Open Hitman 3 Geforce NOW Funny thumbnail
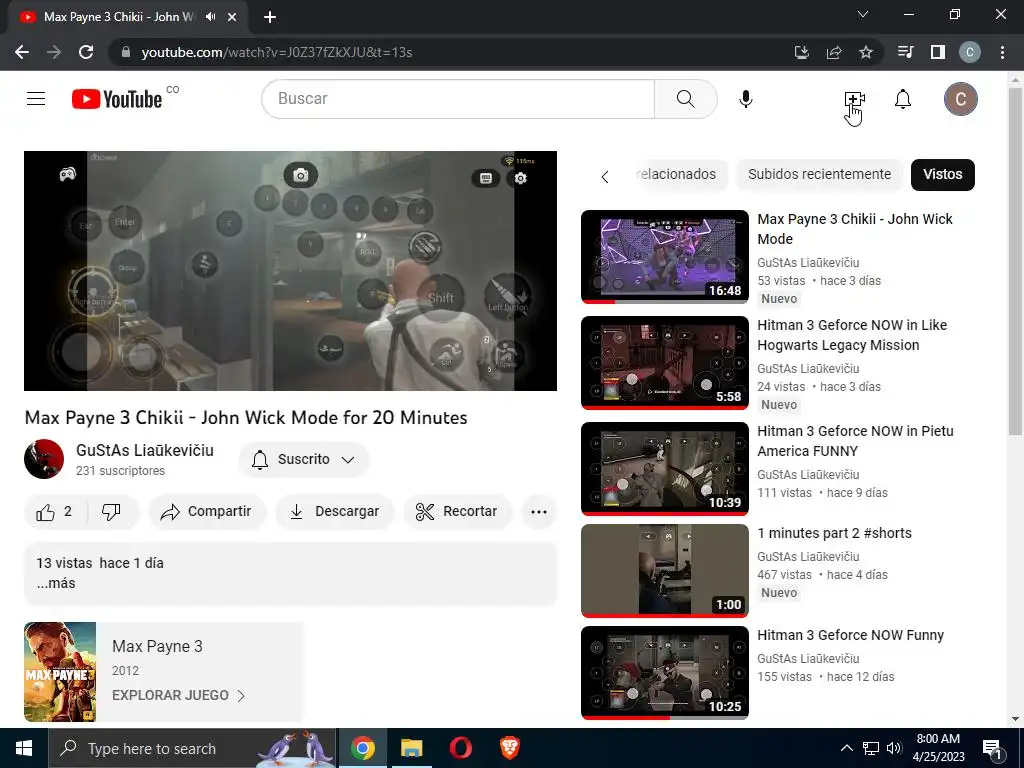 [665, 672]
